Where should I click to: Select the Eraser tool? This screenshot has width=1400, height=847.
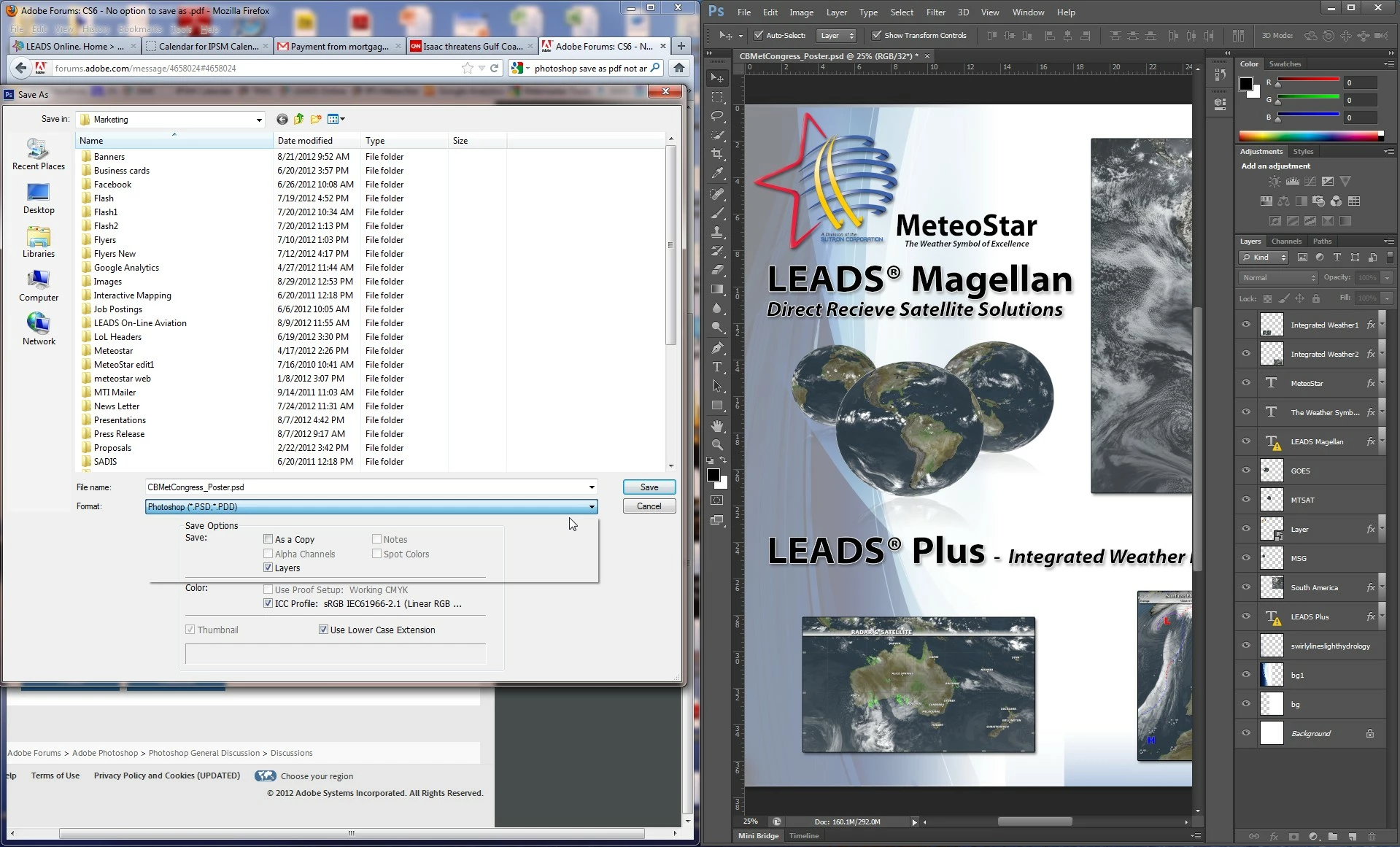click(717, 270)
